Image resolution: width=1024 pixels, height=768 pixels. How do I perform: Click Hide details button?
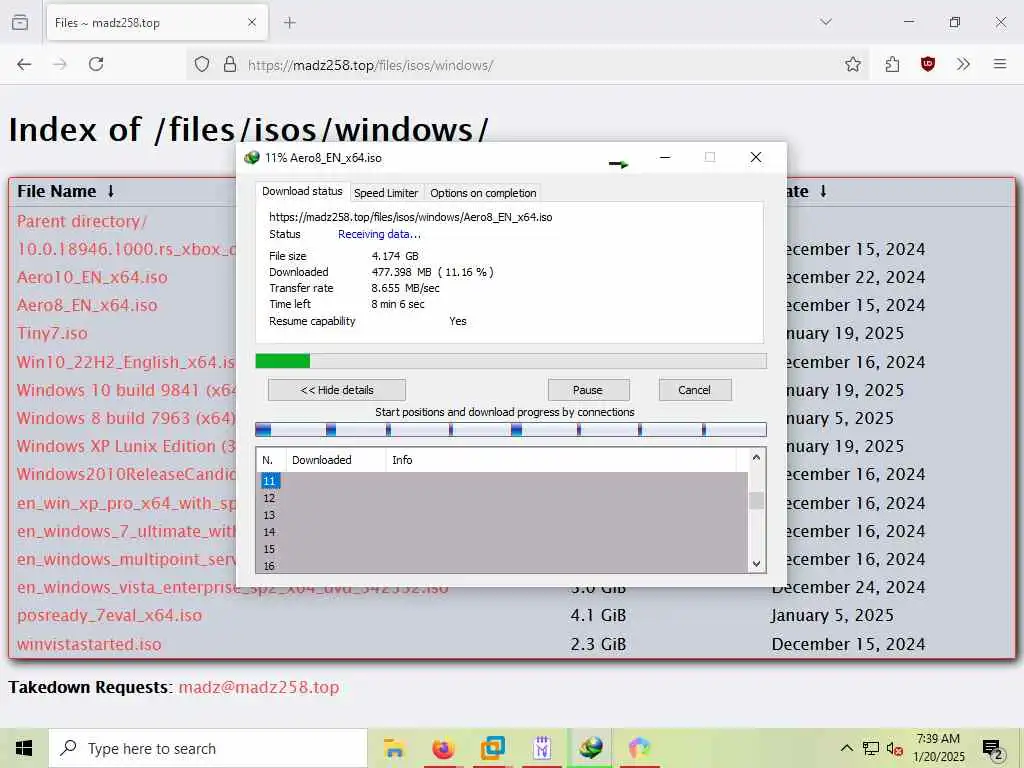point(337,390)
